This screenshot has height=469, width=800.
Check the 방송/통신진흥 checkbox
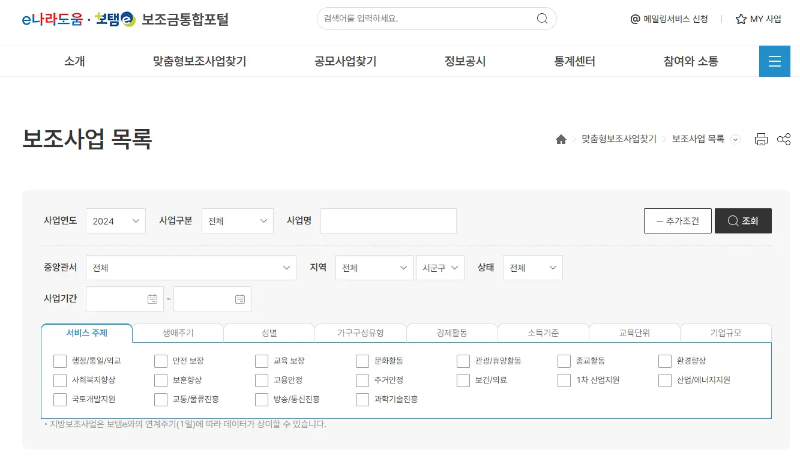tap(262, 399)
